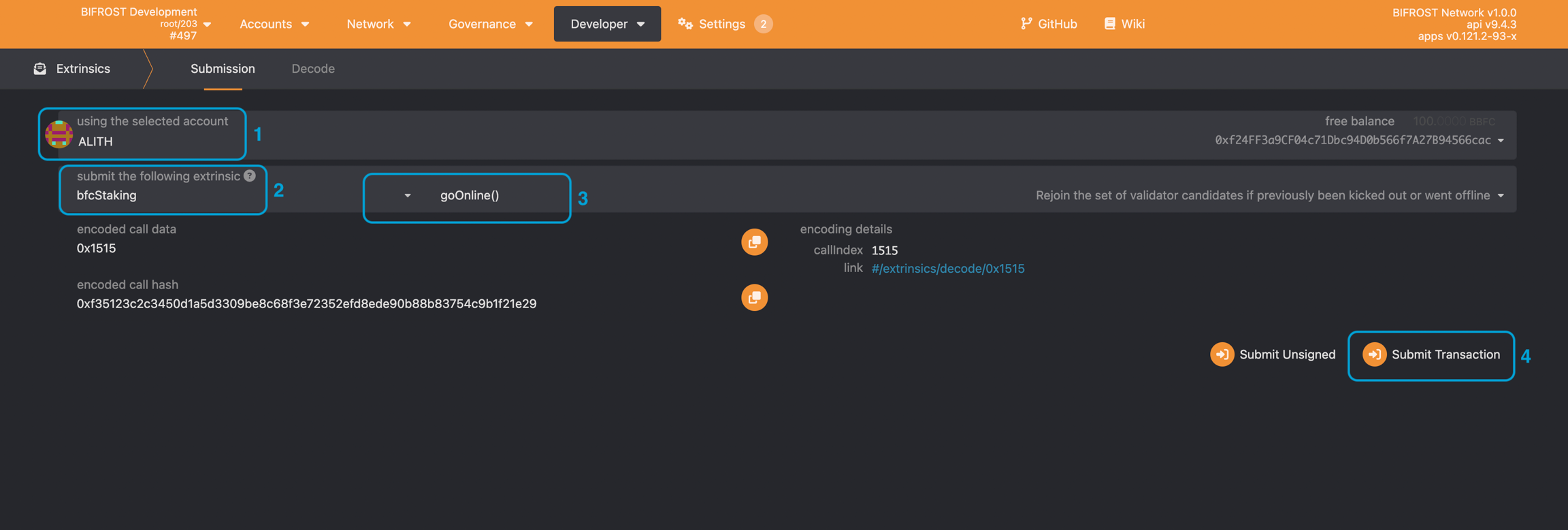Open the Governance dropdown menu
Screen dimensions: 1568x530
coord(490,24)
